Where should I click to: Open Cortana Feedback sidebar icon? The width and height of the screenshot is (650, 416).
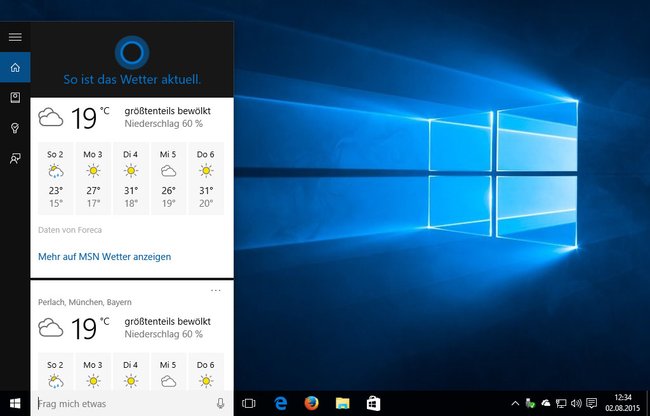pyautogui.click(x=15, y=158)
